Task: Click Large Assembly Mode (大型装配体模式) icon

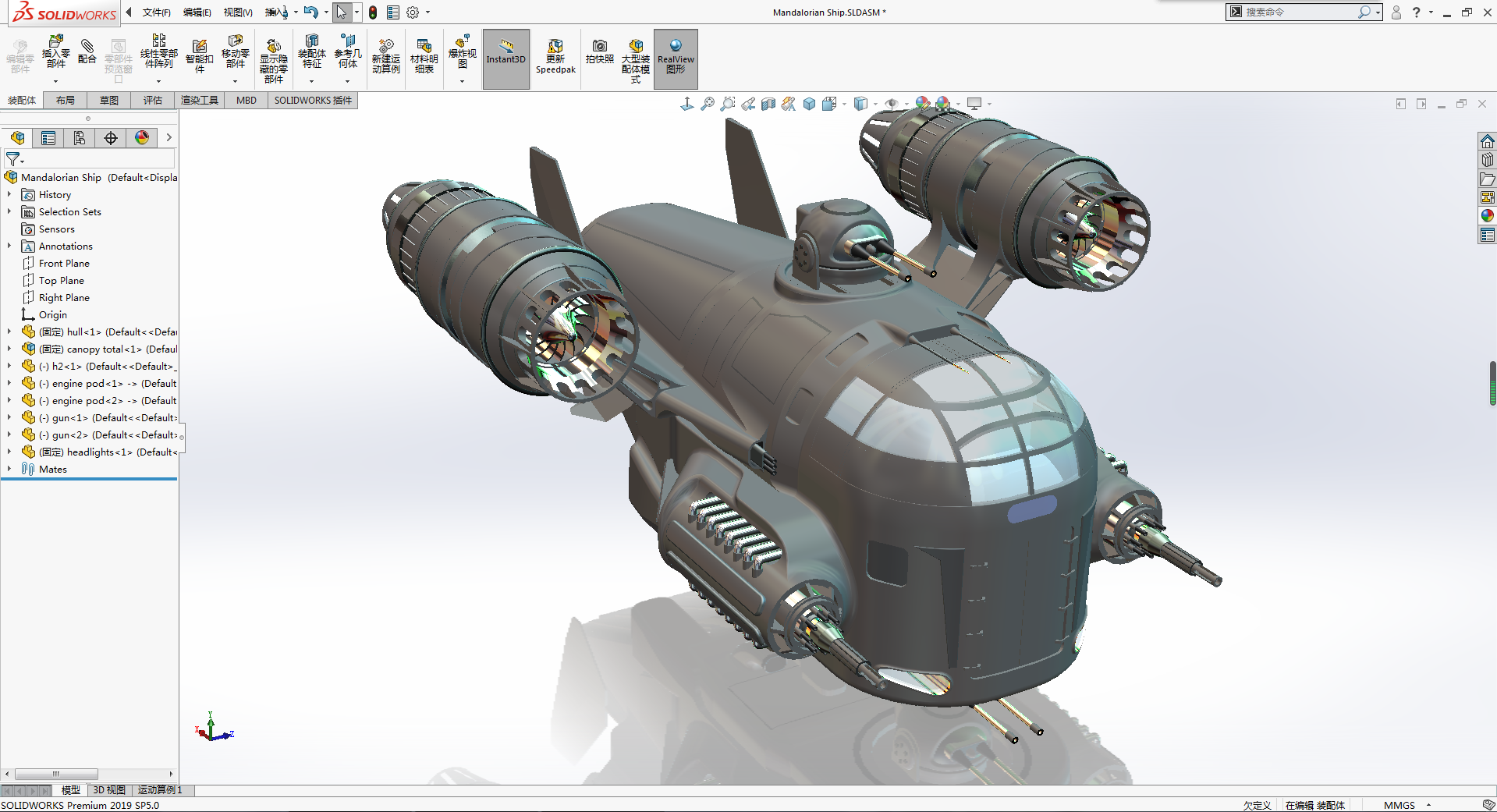Action: point(636,60)
